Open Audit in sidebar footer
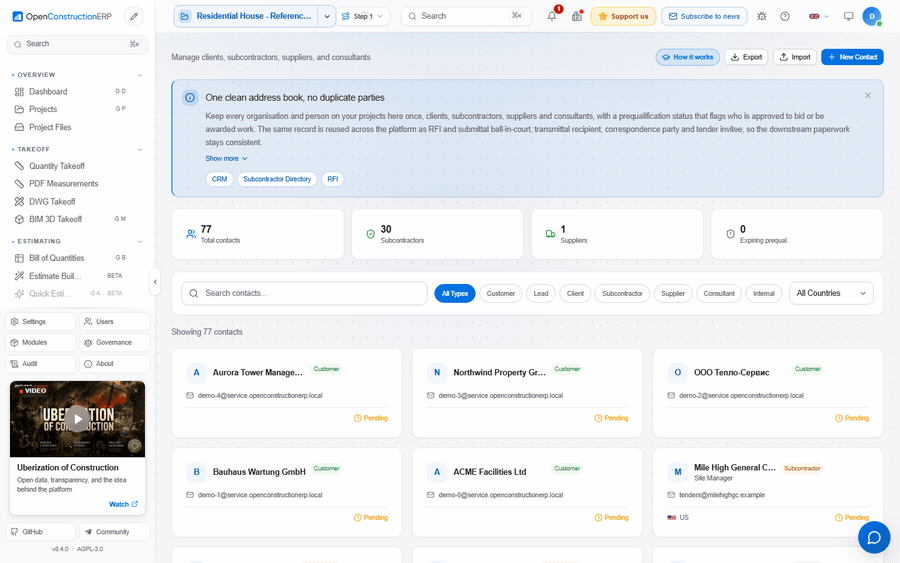Viewport: 900px width, 563px height. pos(41,364)
